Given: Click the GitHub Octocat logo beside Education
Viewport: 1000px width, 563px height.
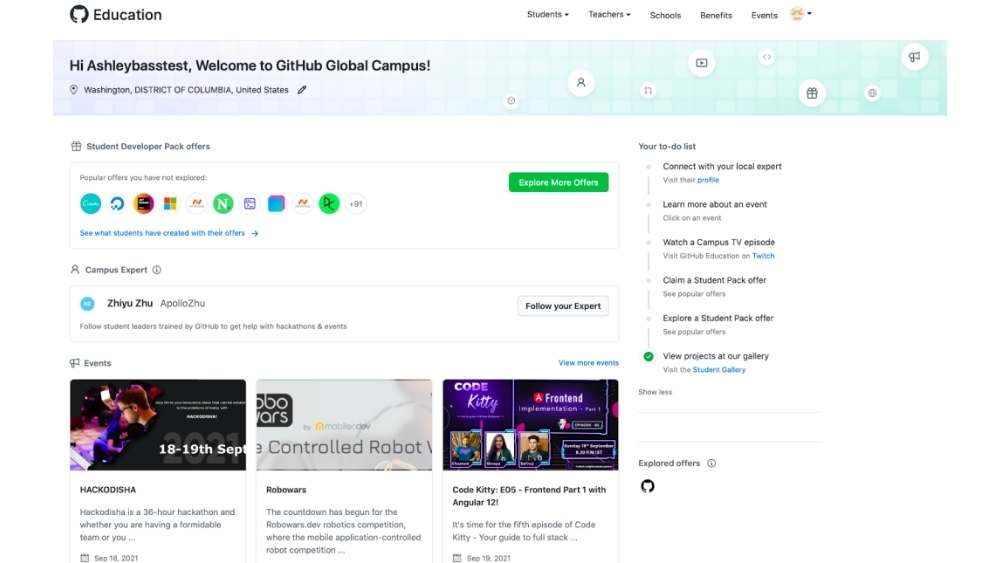Looking at the screenshot, I should point(79,14).
